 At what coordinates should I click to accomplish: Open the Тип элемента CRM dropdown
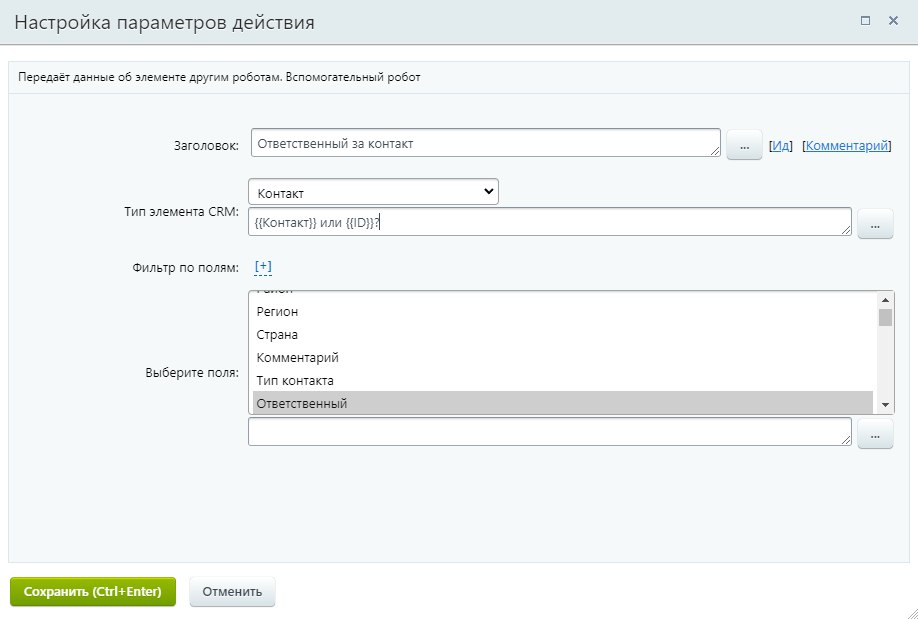click(x=373, y=191)
